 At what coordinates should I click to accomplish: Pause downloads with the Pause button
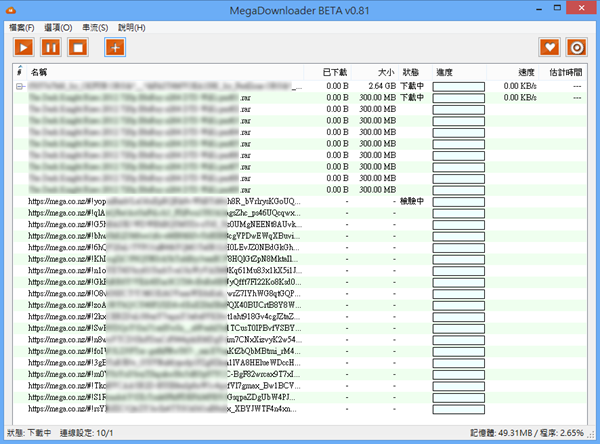(51, 47)
